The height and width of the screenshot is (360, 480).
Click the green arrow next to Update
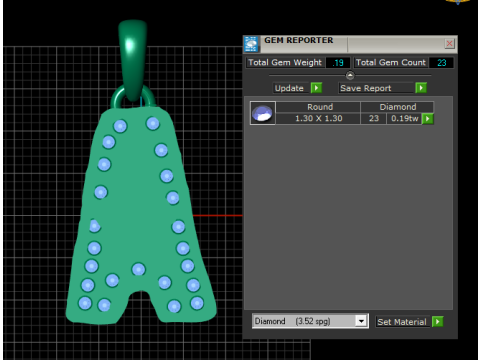click(316, 88)
